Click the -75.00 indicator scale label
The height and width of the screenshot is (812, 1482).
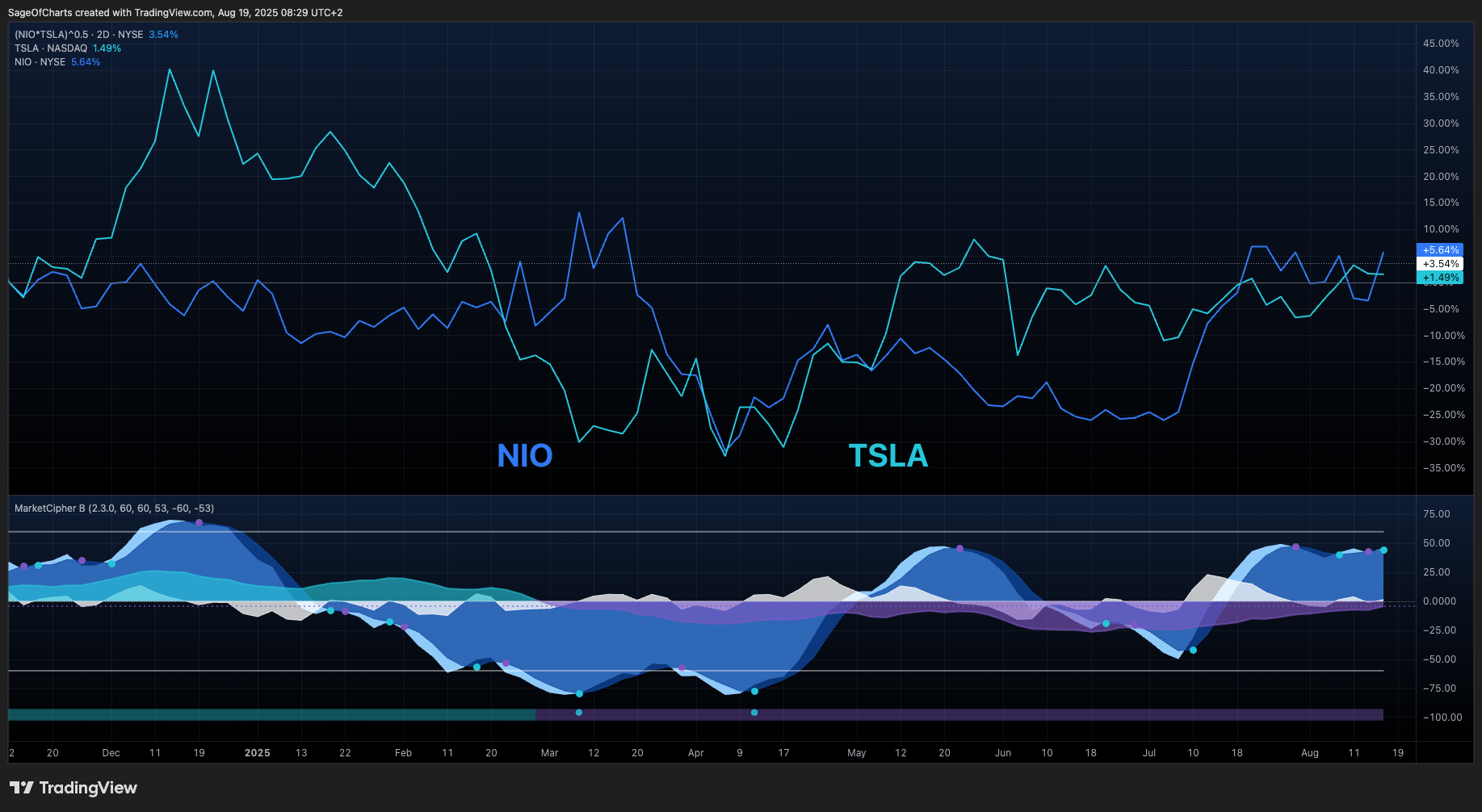pos(1439,689)
